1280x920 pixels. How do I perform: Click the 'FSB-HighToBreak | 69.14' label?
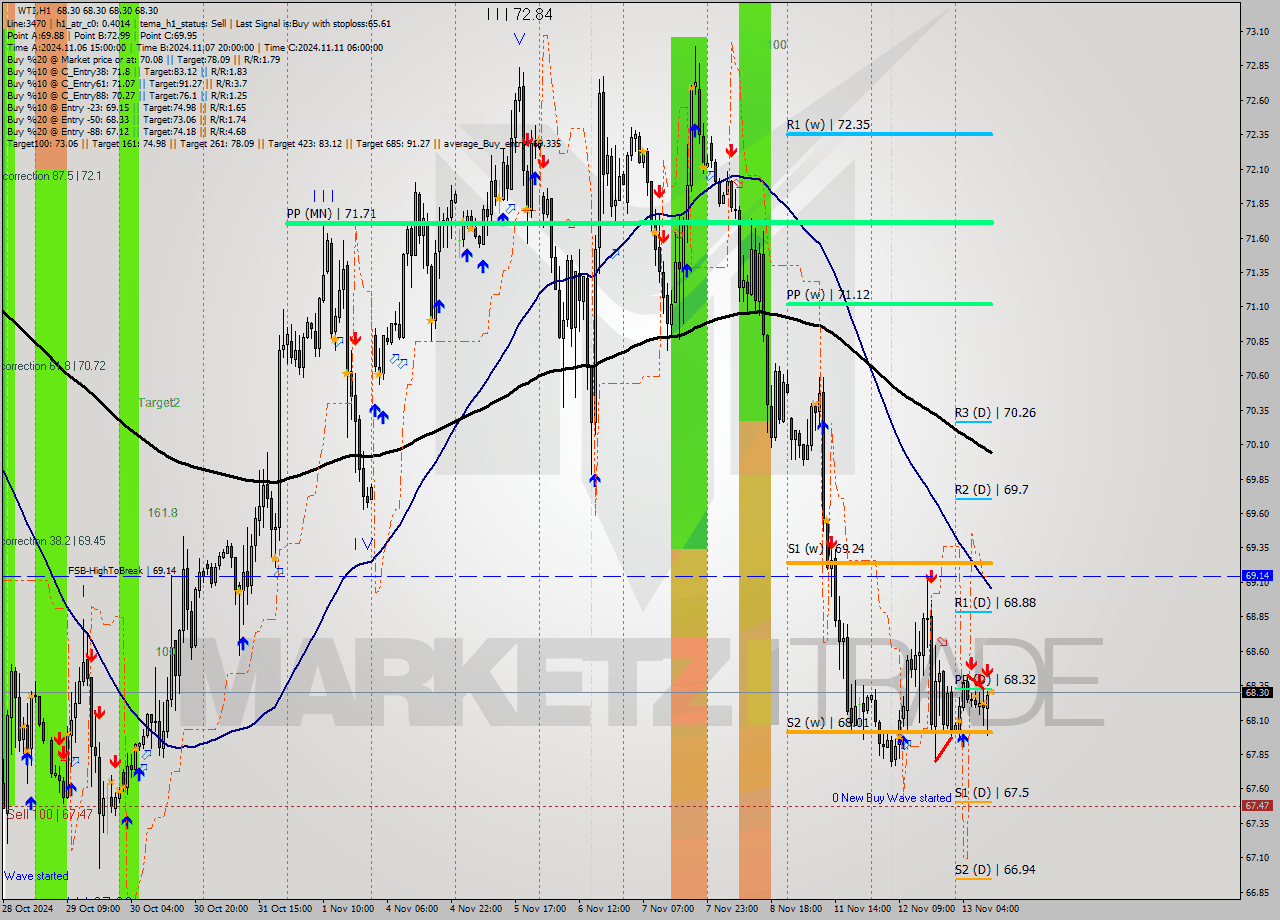(122, 570)
